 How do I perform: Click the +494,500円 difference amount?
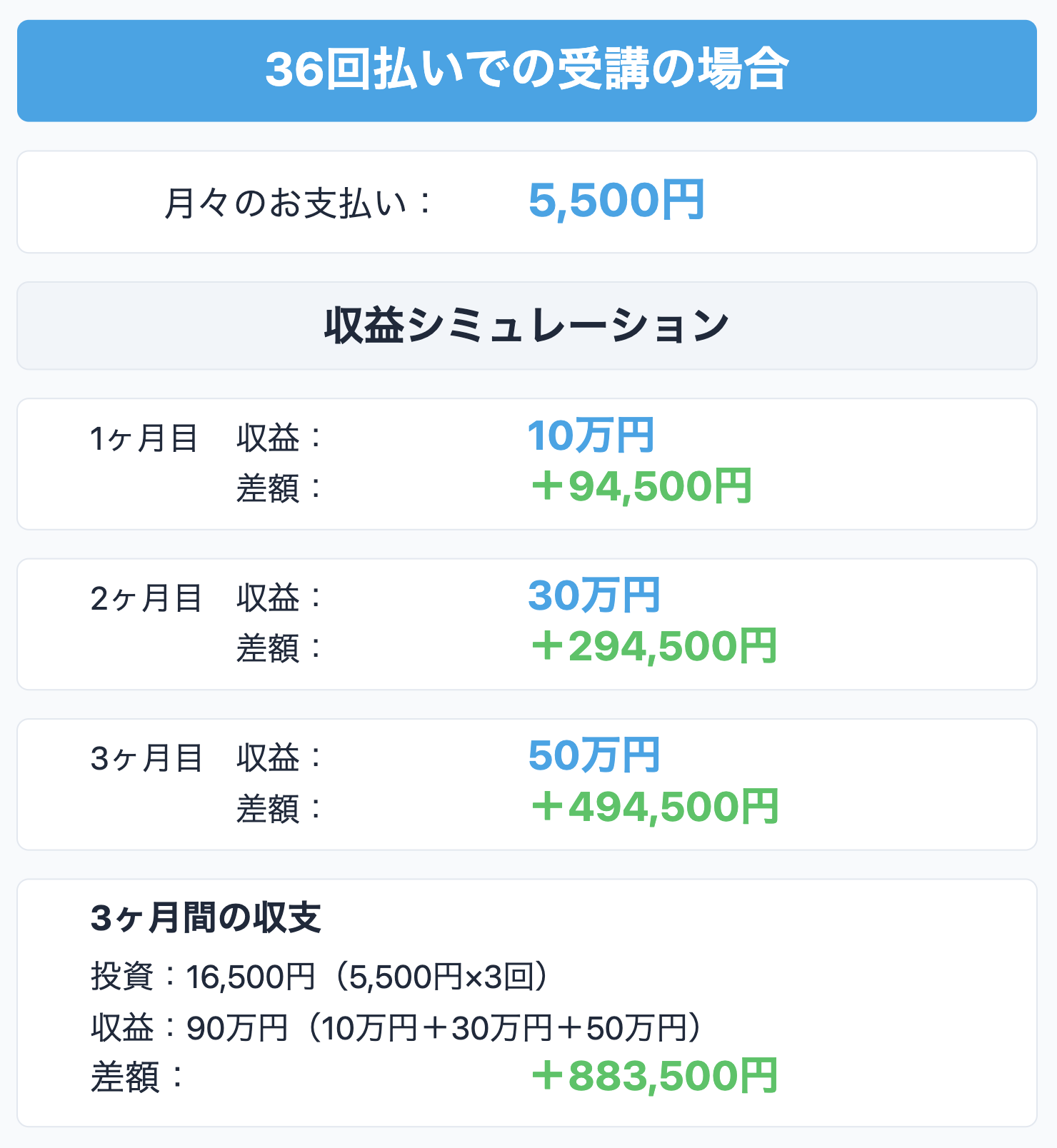point(654,807)
